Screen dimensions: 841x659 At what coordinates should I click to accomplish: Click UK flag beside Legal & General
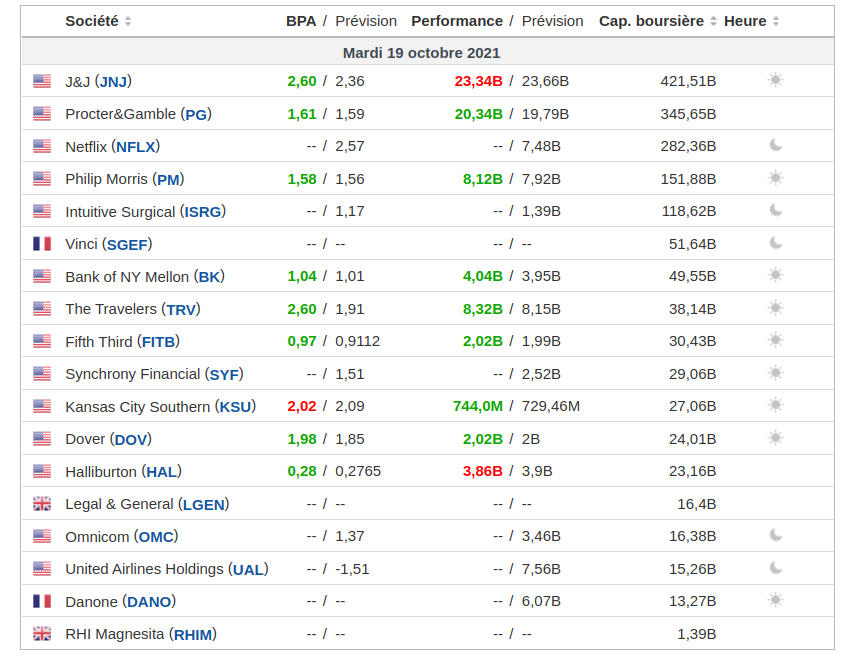[x=41, y=504]
